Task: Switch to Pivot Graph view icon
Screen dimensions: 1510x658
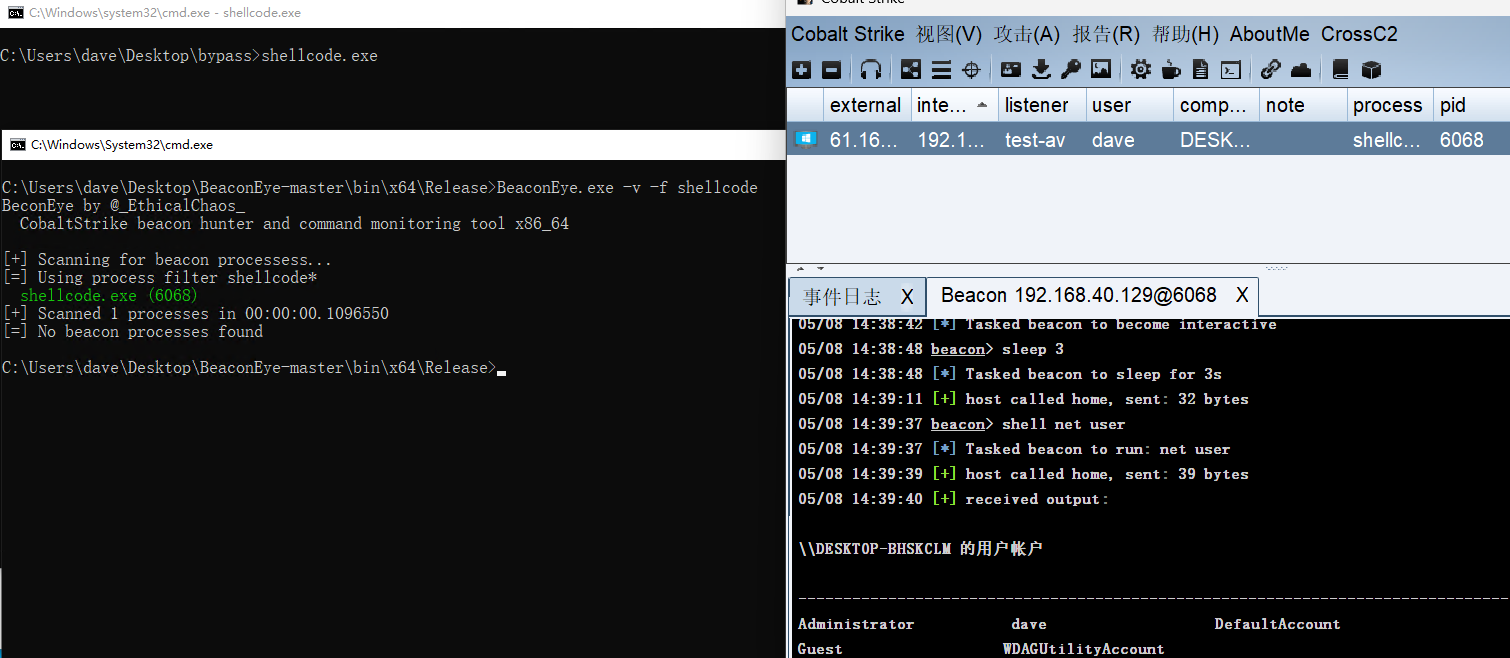Action: click(911, 70)
